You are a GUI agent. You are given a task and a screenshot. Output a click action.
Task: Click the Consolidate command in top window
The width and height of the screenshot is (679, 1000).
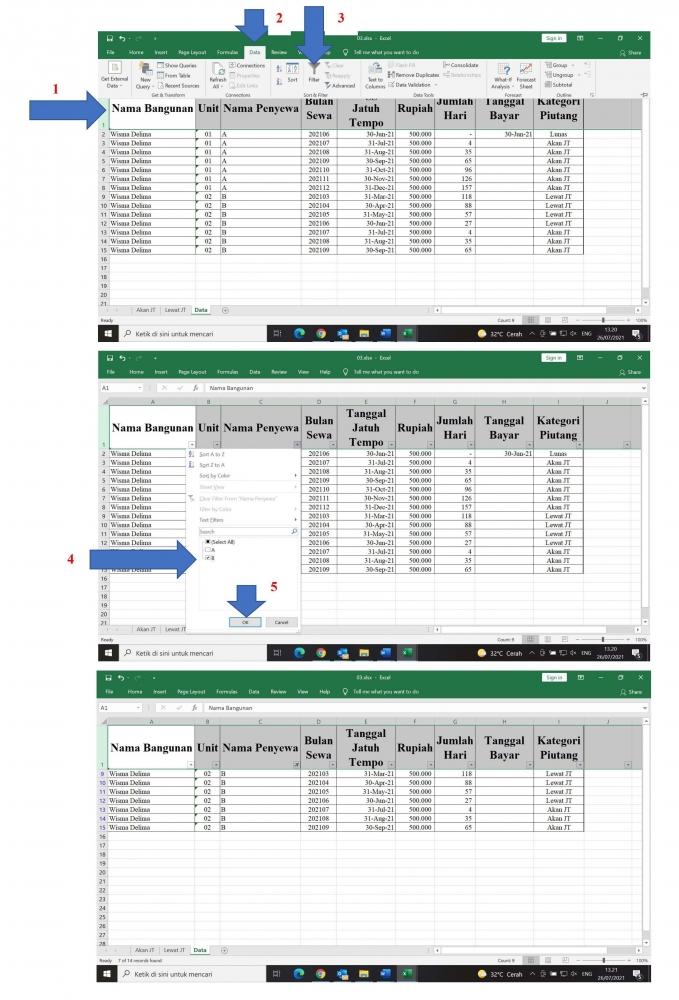(460, 65)
